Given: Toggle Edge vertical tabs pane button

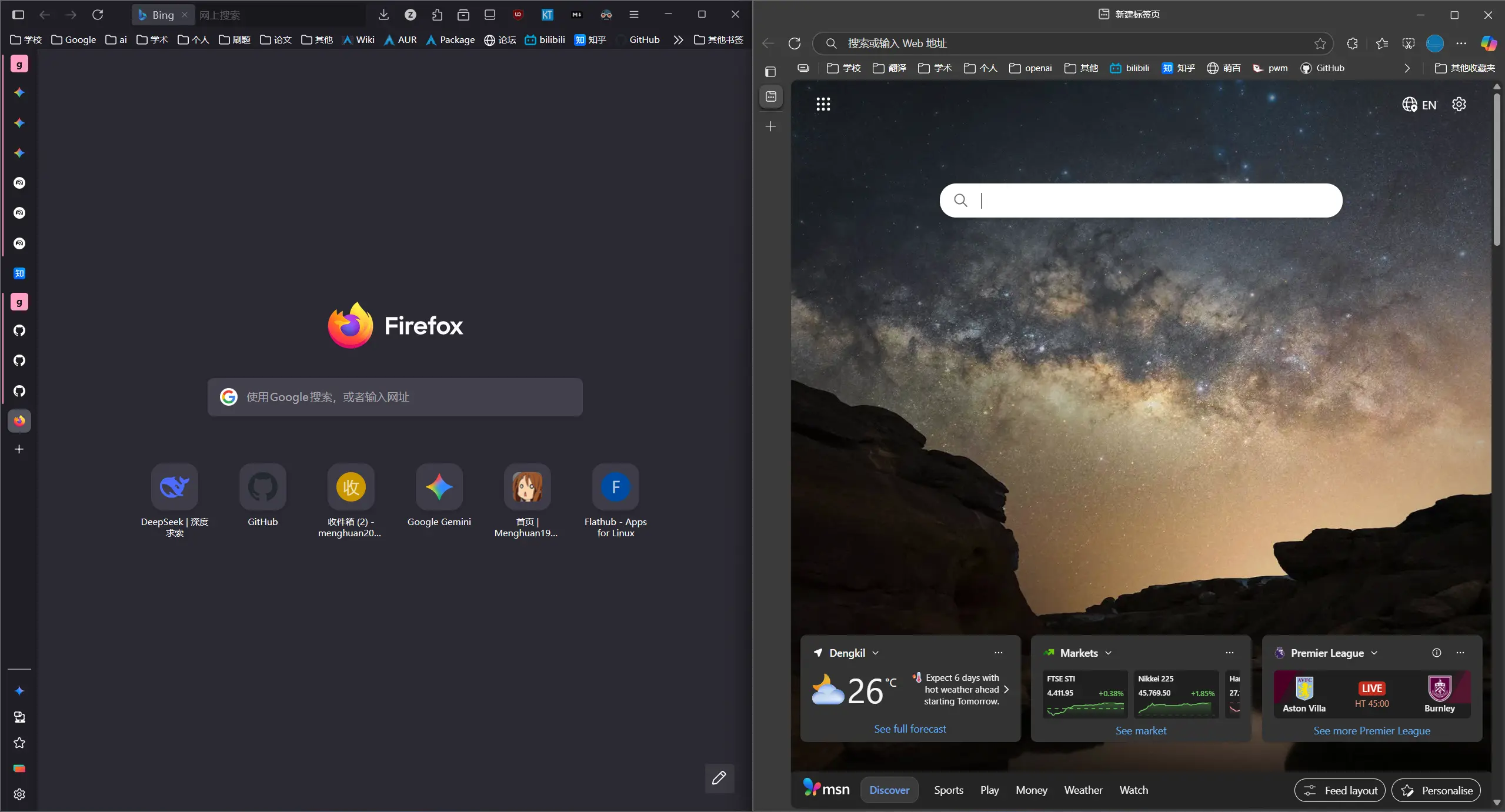Looking at the screenshot, I should (770, 72).
